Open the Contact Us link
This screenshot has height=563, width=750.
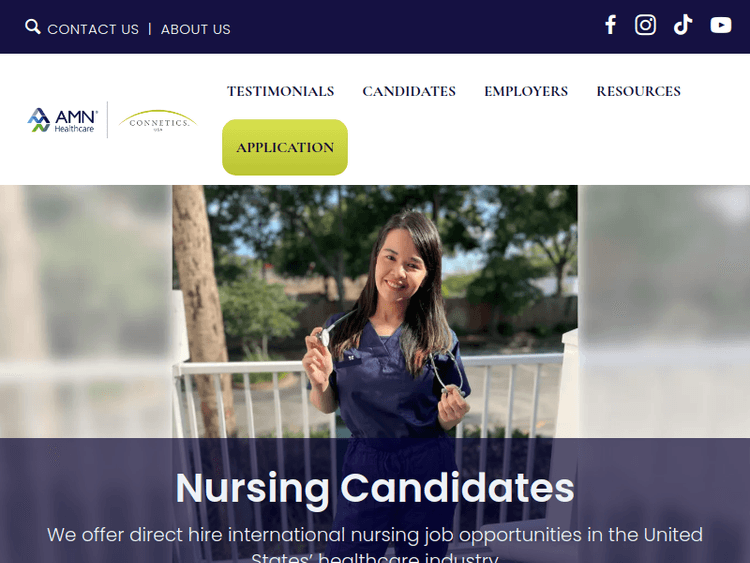(x=93, y=29)
